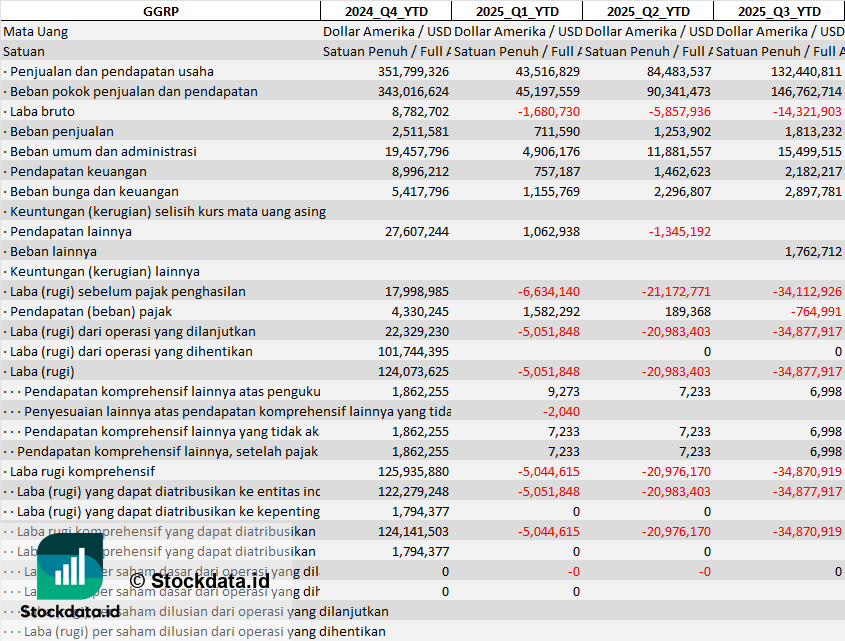The image size is (845, 641).
Task: Select the 2024_Q4_YTD column header
Action: [385, 11]
